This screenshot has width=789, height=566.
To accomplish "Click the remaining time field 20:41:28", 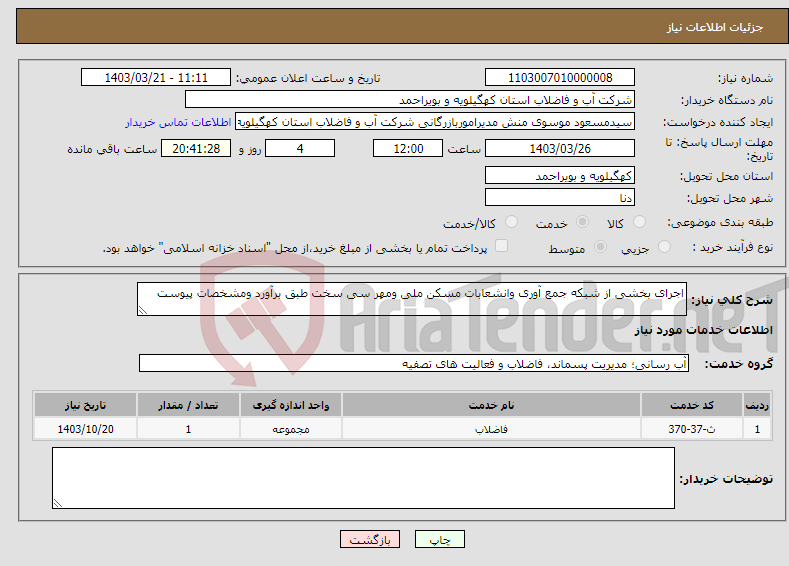I will pyautogui.click(x=196, y=148).
